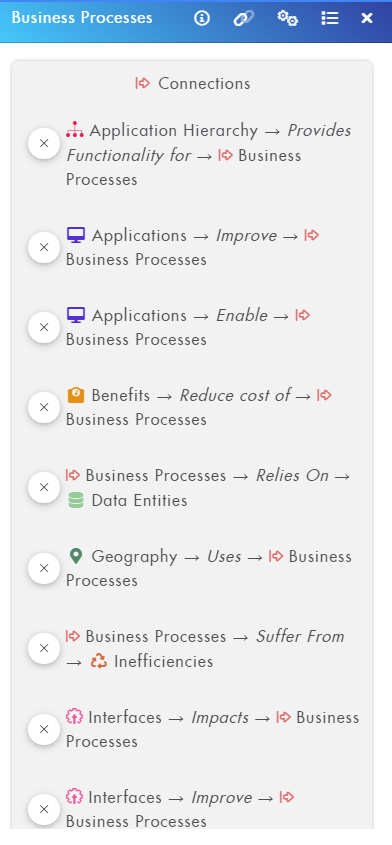Open the info icon in header
The width and height of the screenshot is (392, 845).
(x=202, y=18)
